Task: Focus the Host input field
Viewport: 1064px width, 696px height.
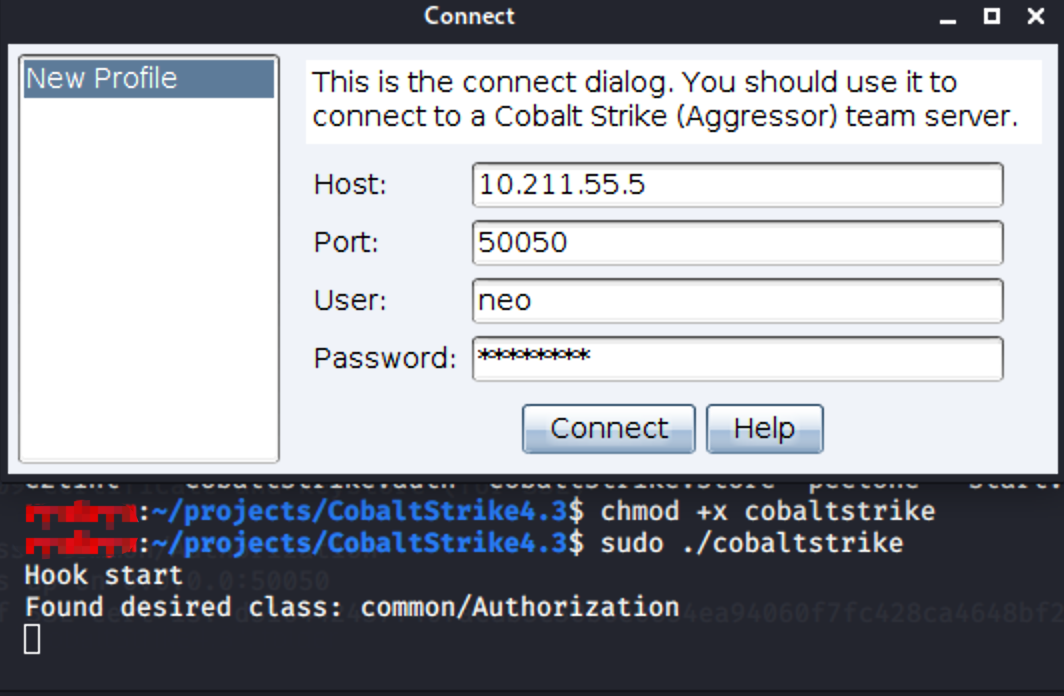Action: 737,185
